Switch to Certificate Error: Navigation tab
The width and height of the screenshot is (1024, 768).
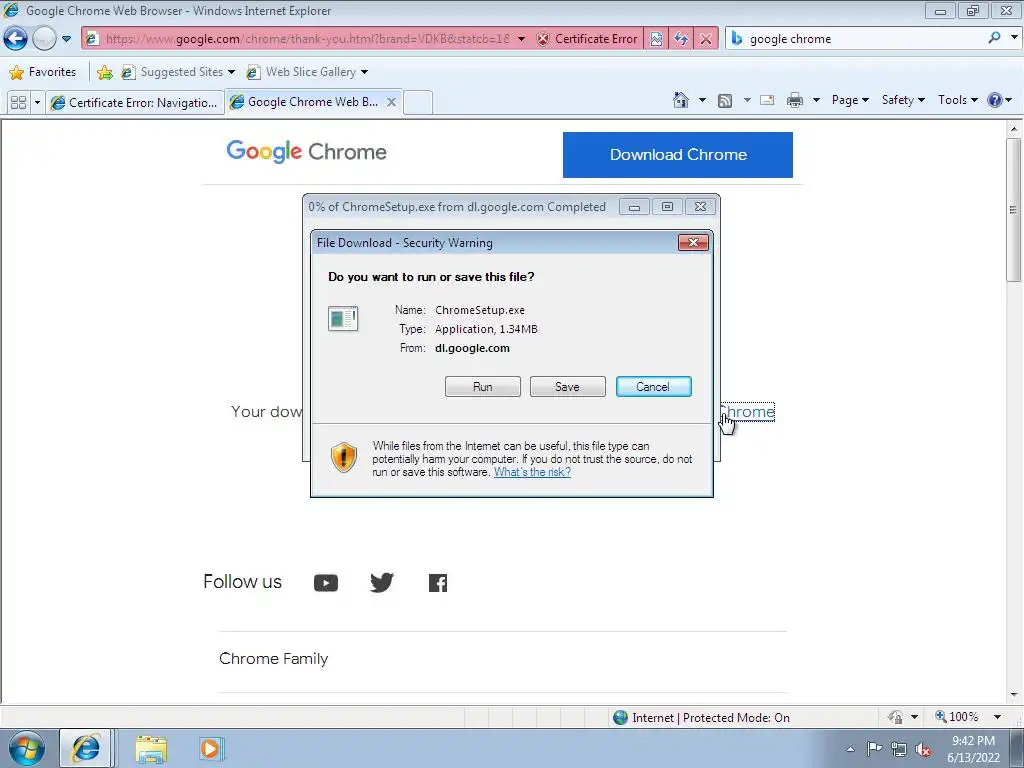pos(135,103)
